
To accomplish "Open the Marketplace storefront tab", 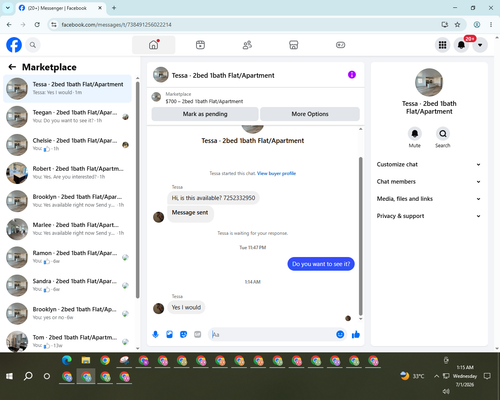I will [294, 45].
